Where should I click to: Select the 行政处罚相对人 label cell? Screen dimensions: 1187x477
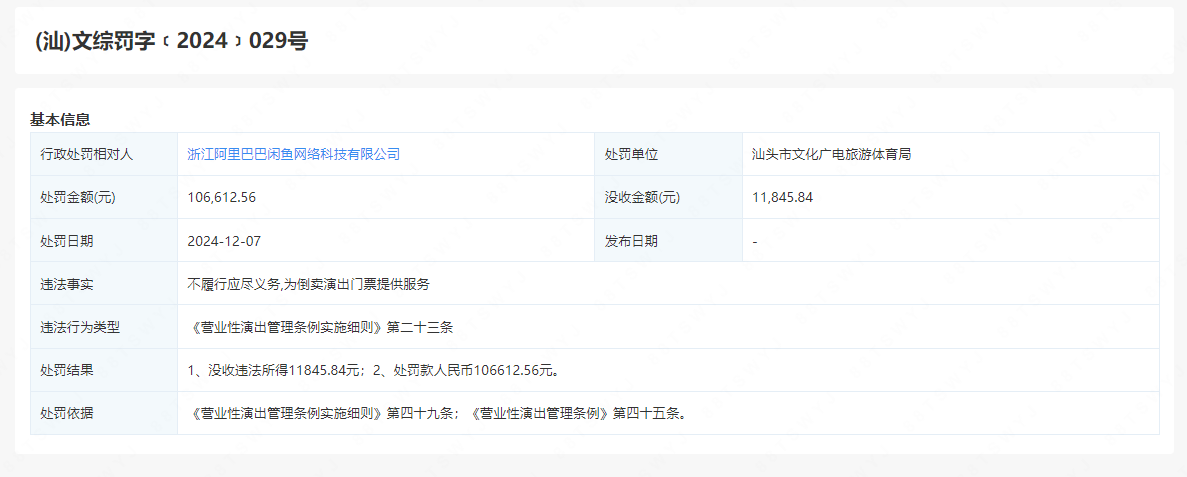click(x=104, y=154)
